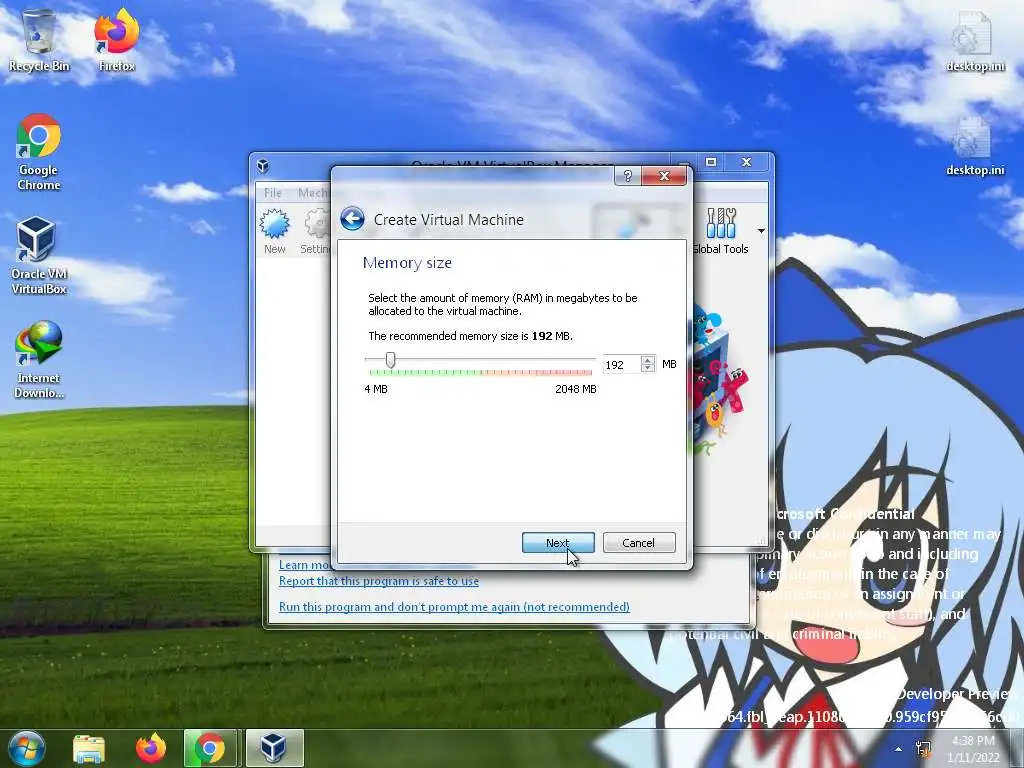
Task: Select the Internet Download Manager desktop icon
Action: pos(39,359)
